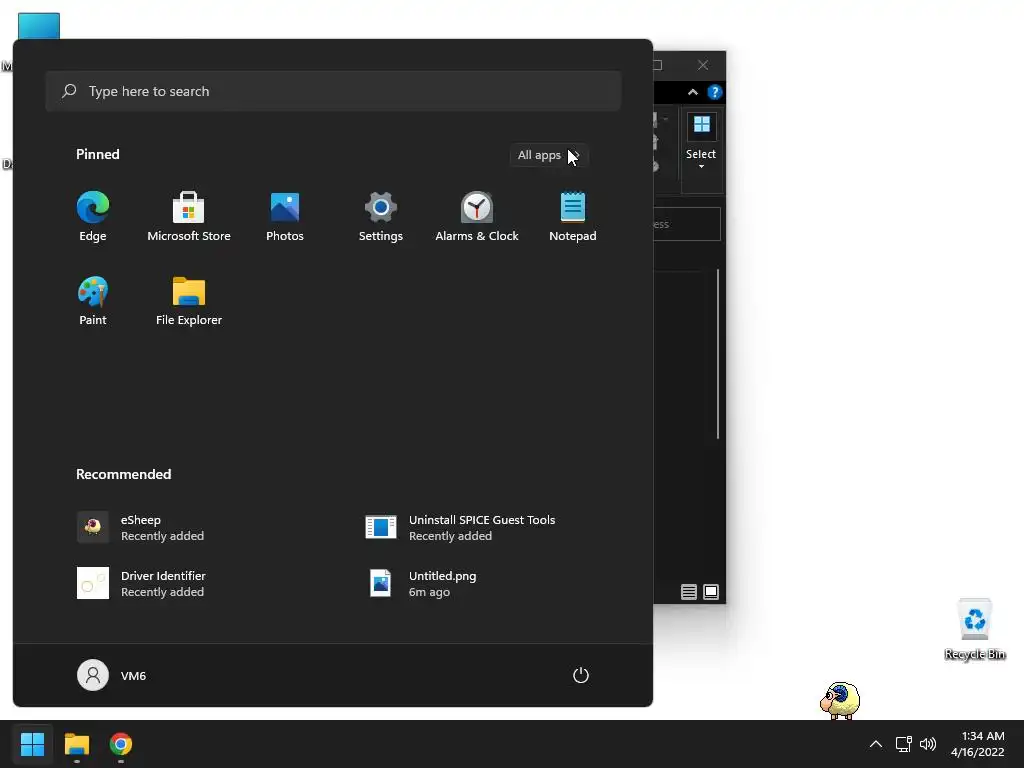Screen dimensions: 1024x768
Task: Click the Type here to search box
Action: pos(333,91)
